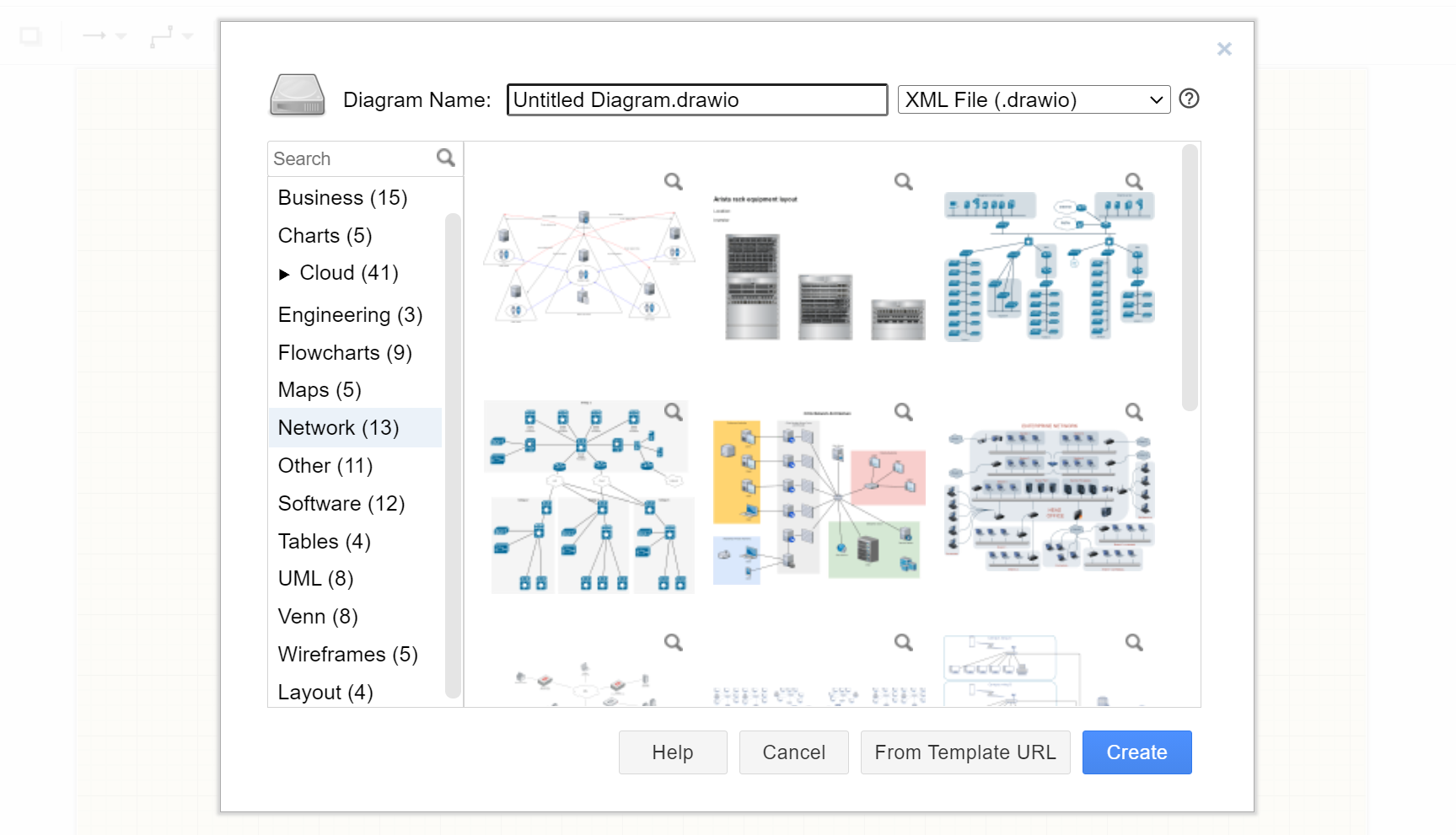The image size is (1456, 835).
Task: Preview the rack equipment layout template
Action: point(903,181)
